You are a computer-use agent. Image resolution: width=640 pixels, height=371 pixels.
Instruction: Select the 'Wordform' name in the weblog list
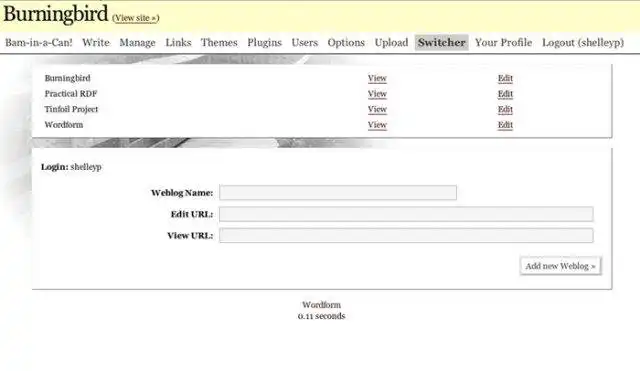tap(64, 124)
